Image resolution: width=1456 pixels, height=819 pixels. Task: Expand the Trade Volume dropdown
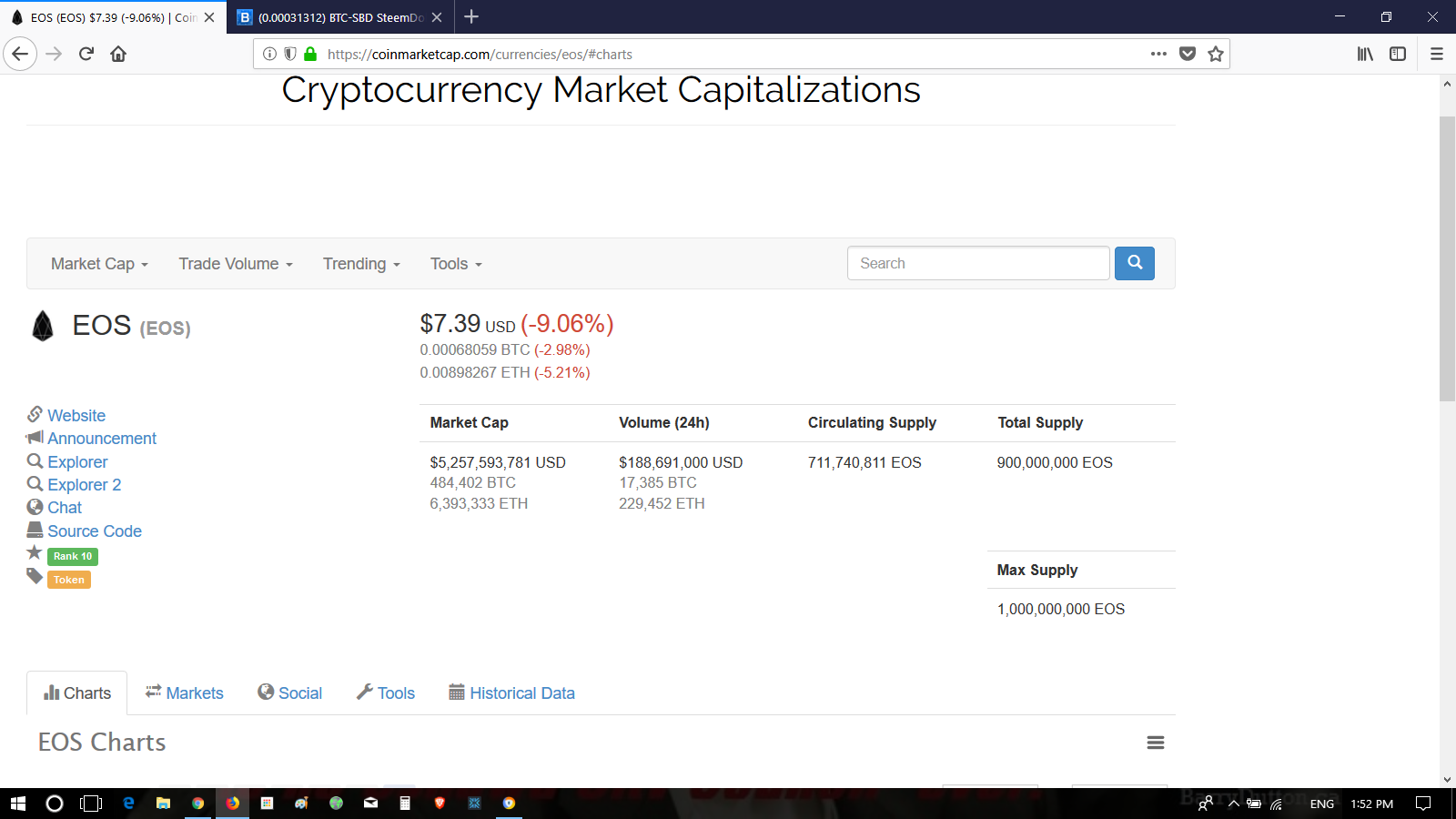236,264
